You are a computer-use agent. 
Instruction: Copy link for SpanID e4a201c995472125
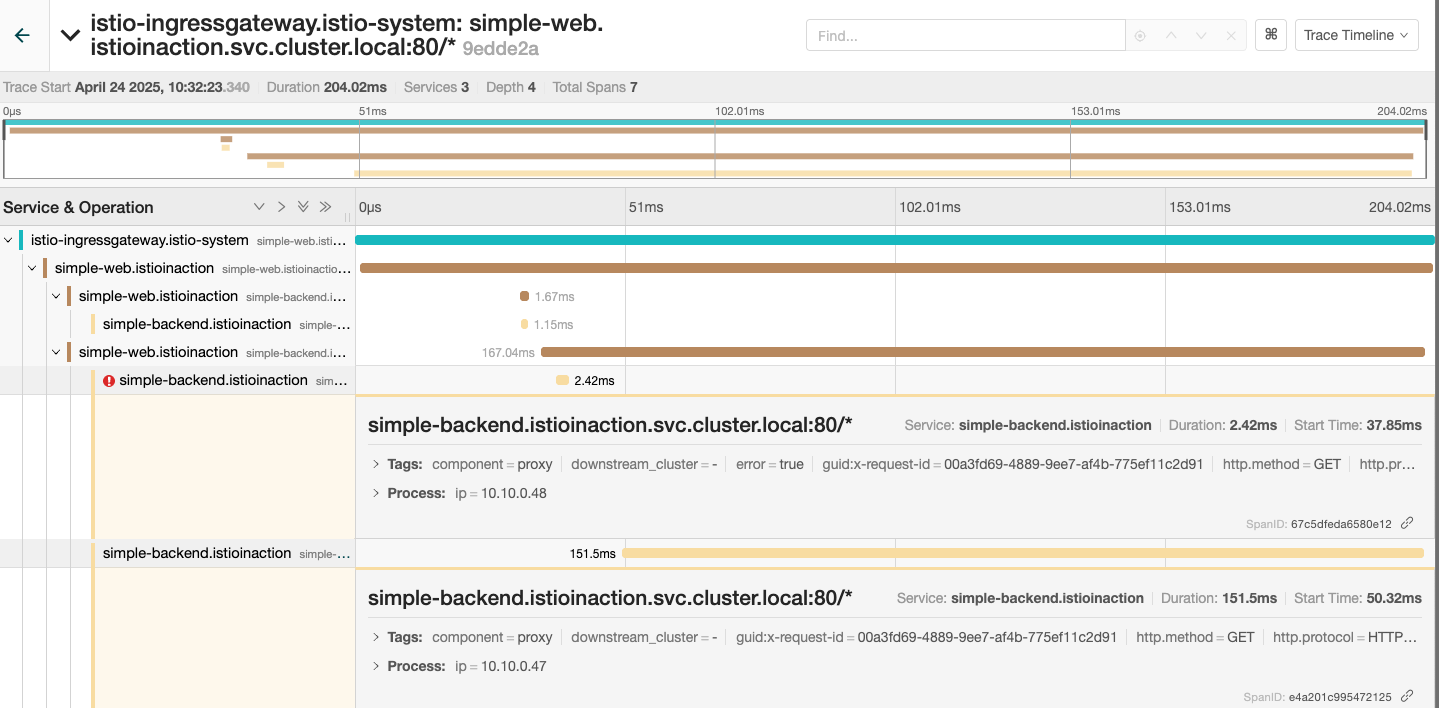(x=1407, y=696)
